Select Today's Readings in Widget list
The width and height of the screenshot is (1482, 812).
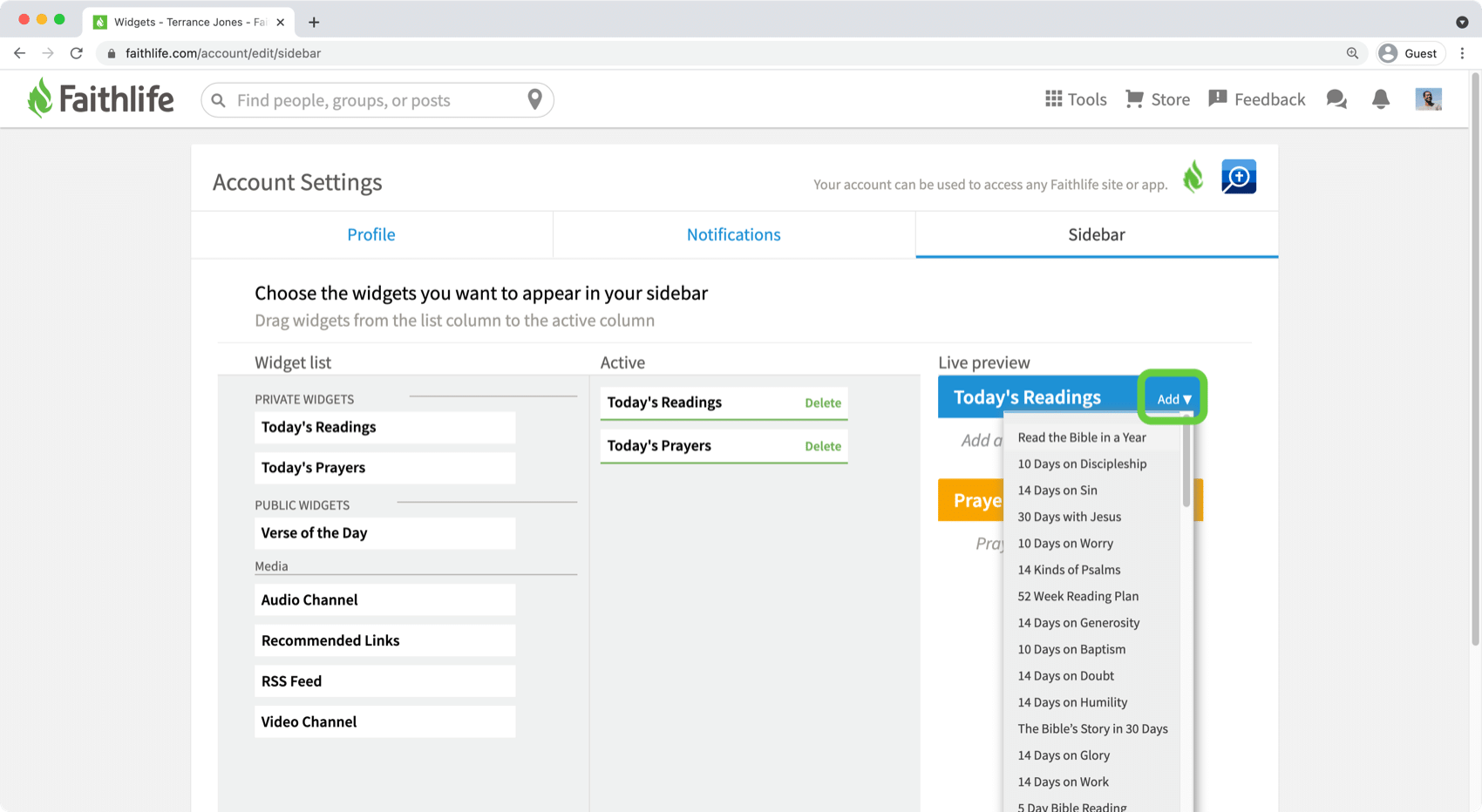tap(384, 427)
